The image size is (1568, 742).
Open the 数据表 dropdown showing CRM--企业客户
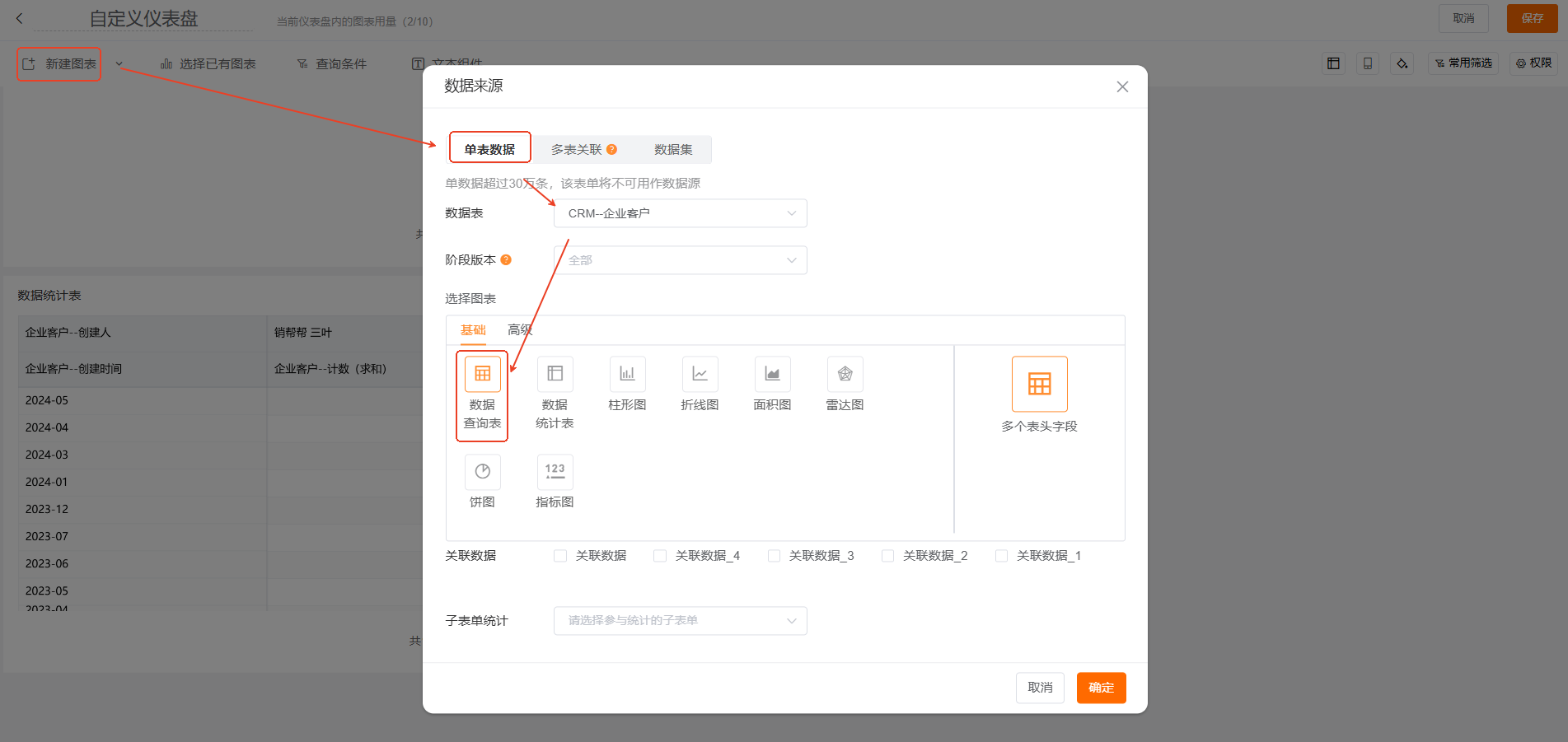pos(680,213)
